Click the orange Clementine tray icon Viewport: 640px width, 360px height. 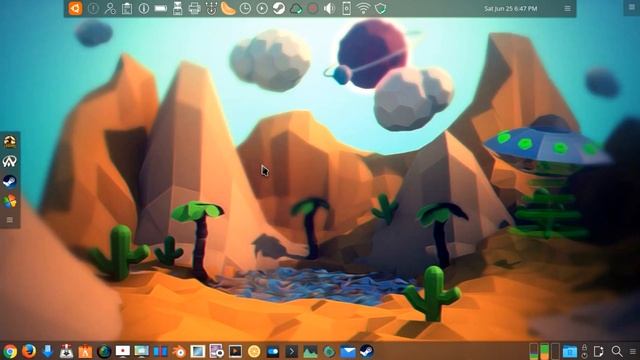228,8
